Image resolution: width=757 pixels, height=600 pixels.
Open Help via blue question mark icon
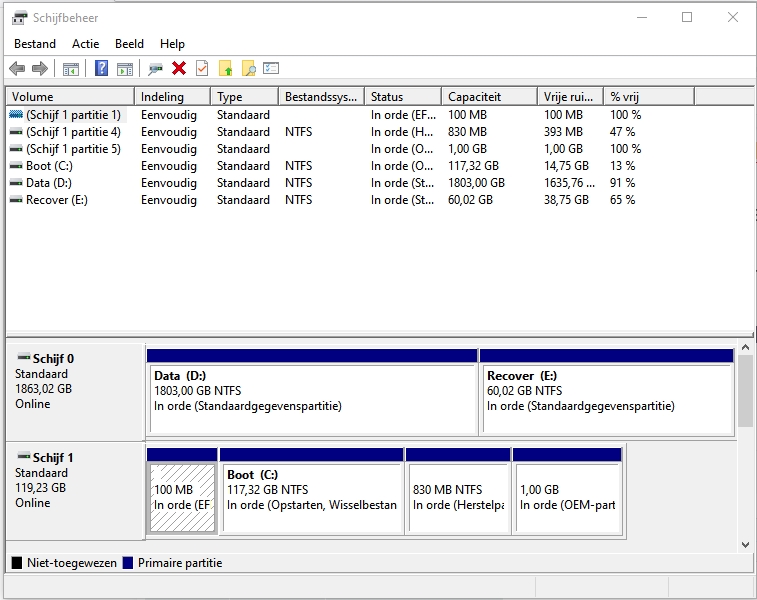point(101,68)
